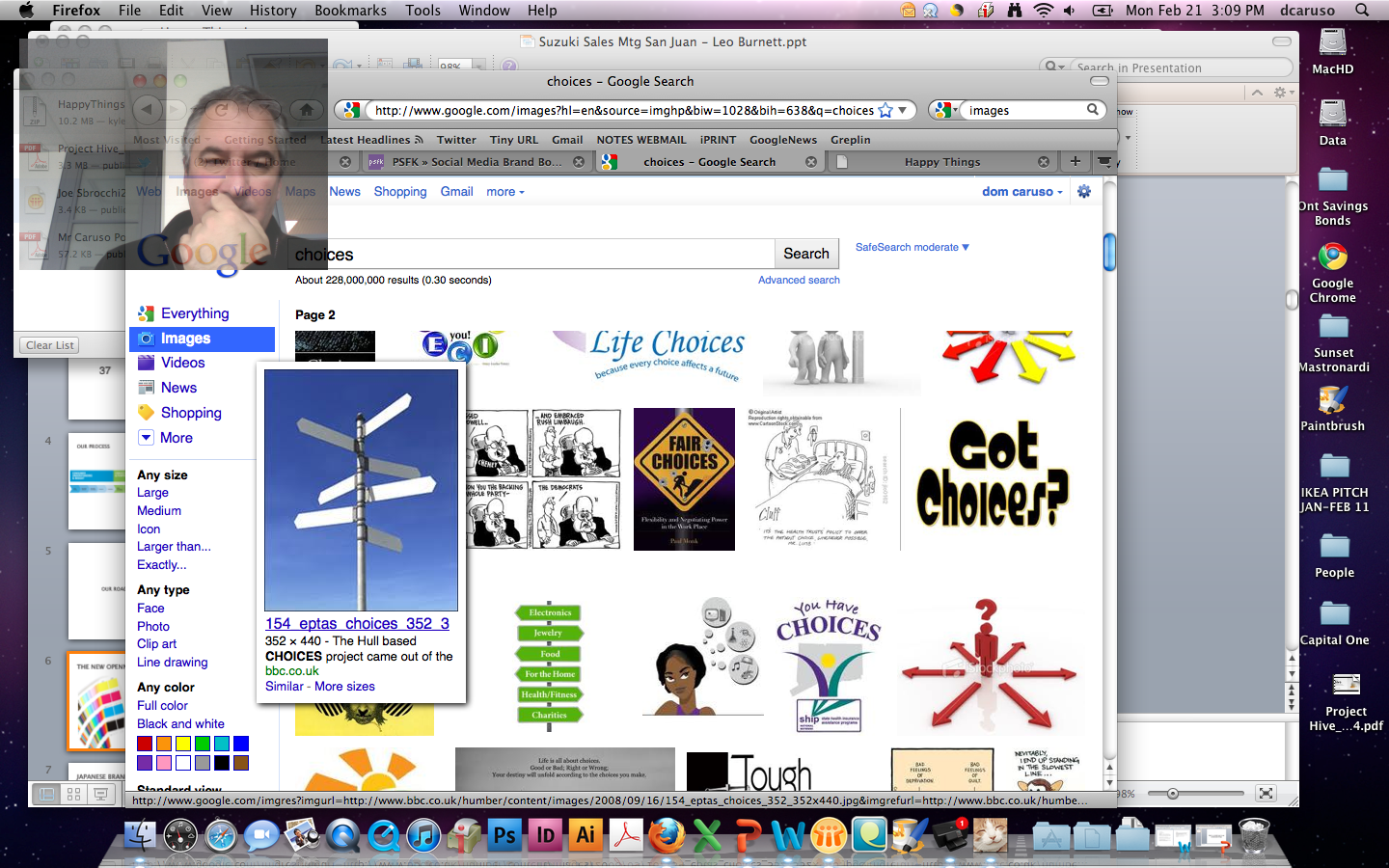Click the iTunes dock icon

click(423, 835)
